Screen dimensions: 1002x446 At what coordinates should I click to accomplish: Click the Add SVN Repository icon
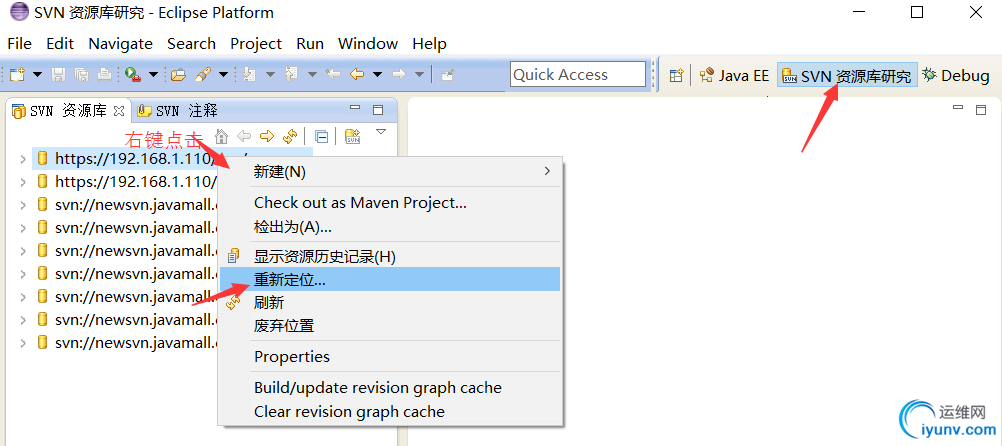pyautogui.click(x=353, y=135)
